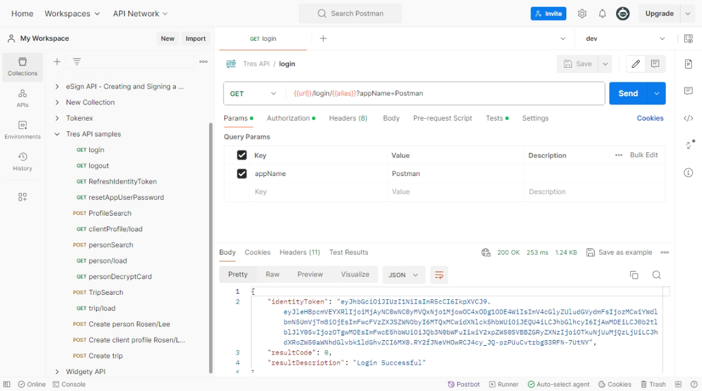This screenshot has width=702, height=391.
Task: Open the GET method dropdown
Action: pyautogui.click(x=253, y=93)
